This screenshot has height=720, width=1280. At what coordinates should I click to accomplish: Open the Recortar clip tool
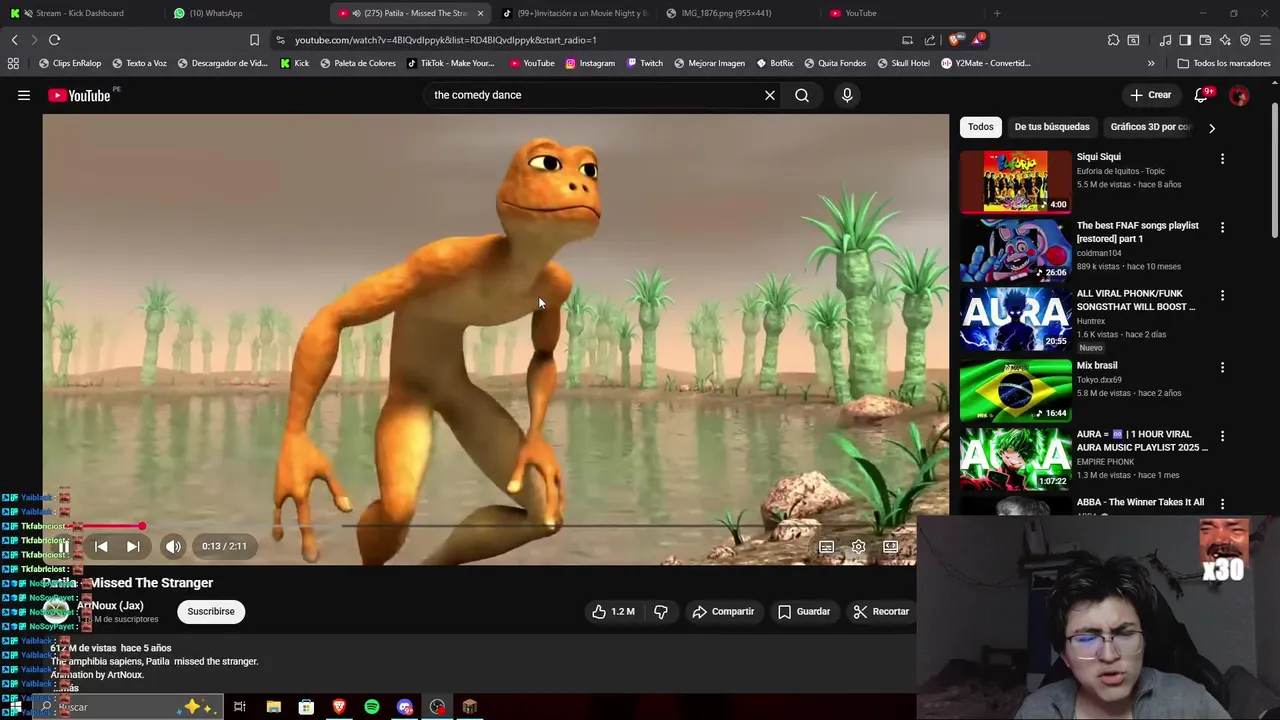[x=881, y=611]
